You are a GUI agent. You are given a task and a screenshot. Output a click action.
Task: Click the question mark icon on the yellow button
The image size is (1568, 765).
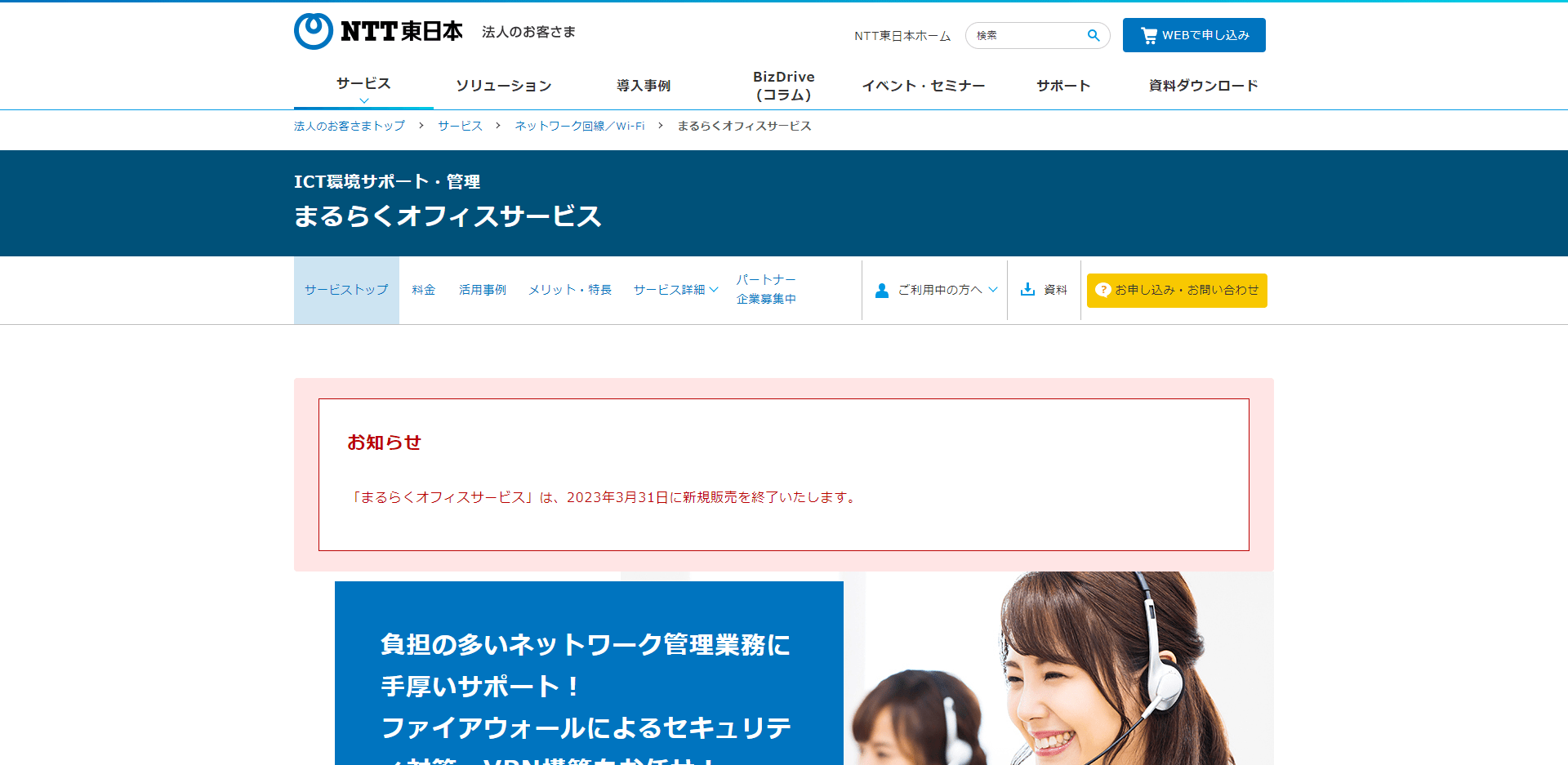(1102, 290)
